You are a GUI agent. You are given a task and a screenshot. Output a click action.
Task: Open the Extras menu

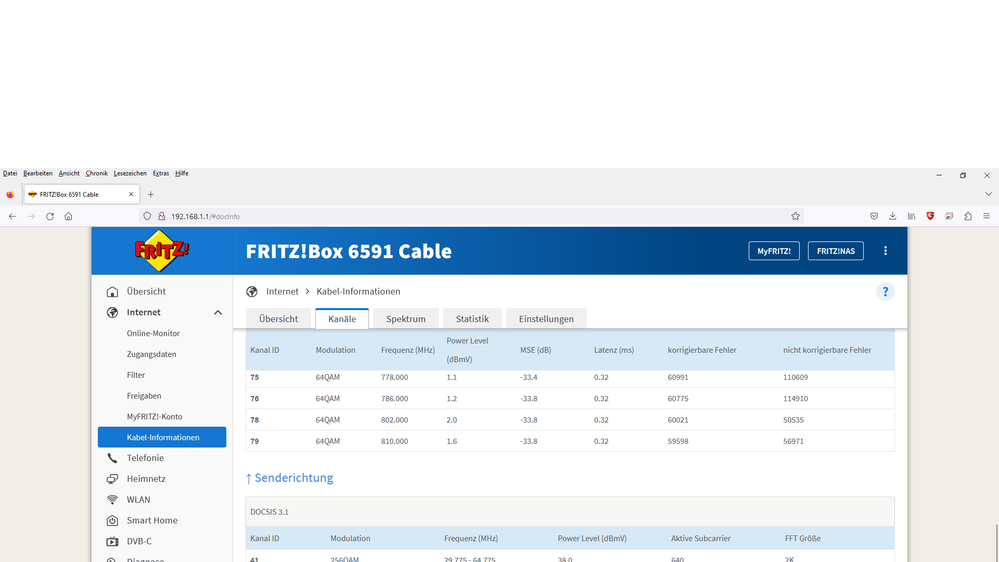[161, 173]
